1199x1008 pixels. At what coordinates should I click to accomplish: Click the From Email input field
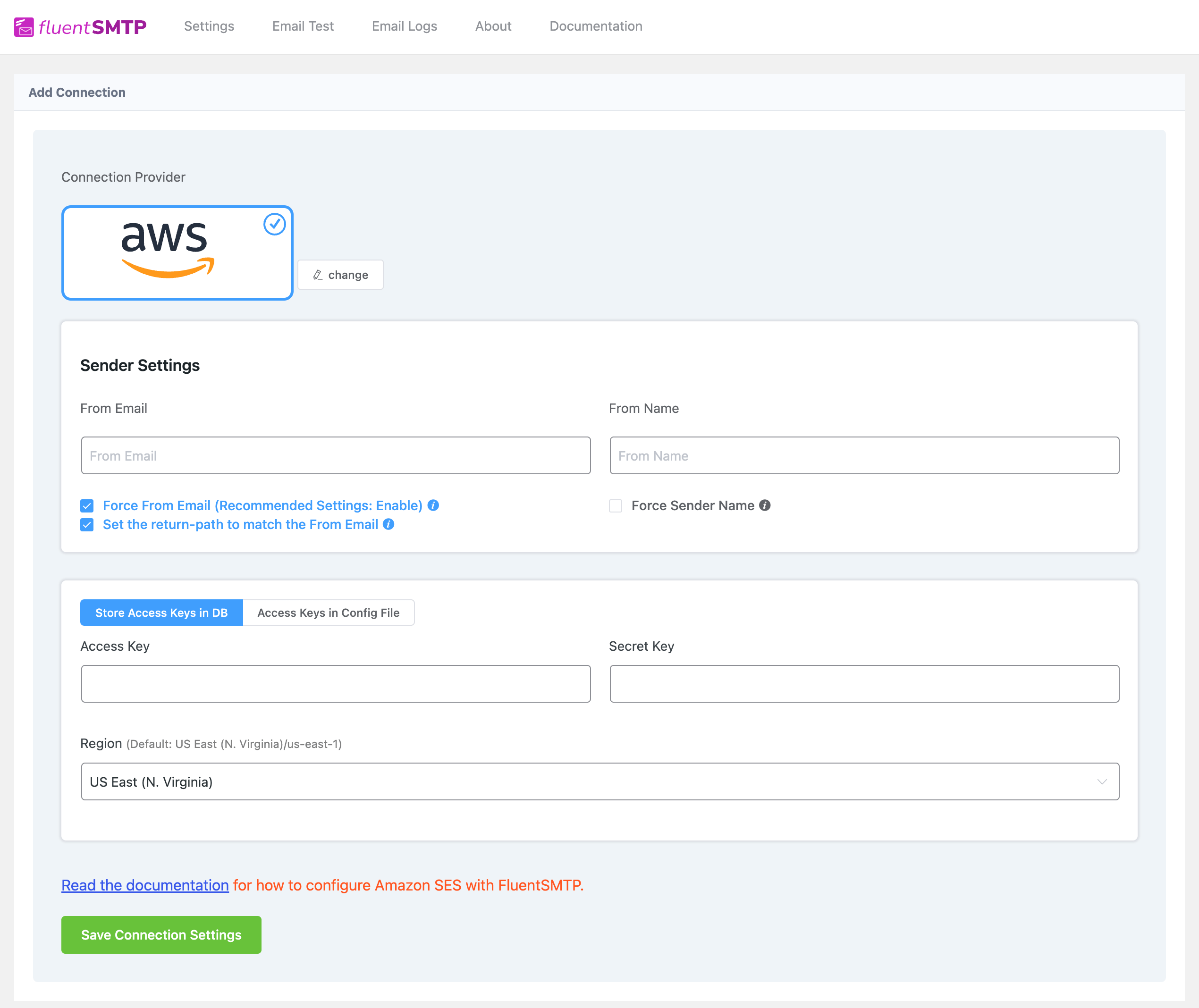coord(335,455)
